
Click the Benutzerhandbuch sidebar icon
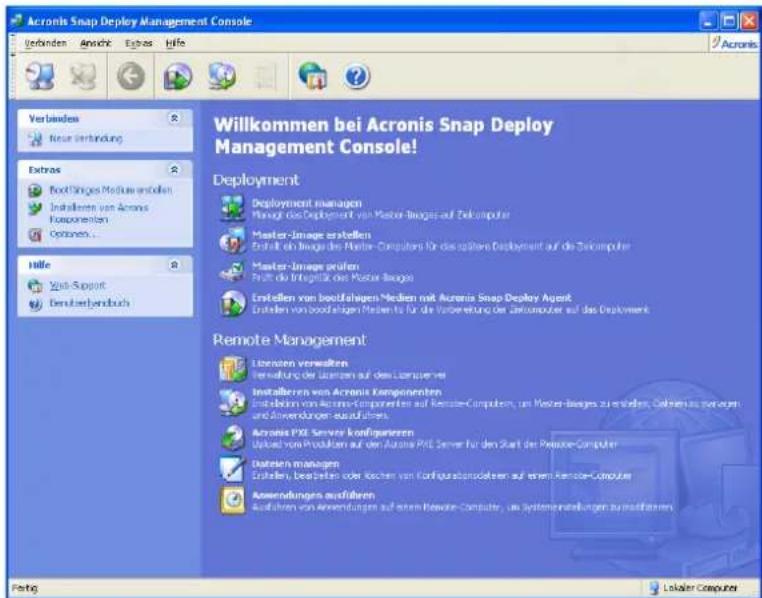tap(35, 304)
